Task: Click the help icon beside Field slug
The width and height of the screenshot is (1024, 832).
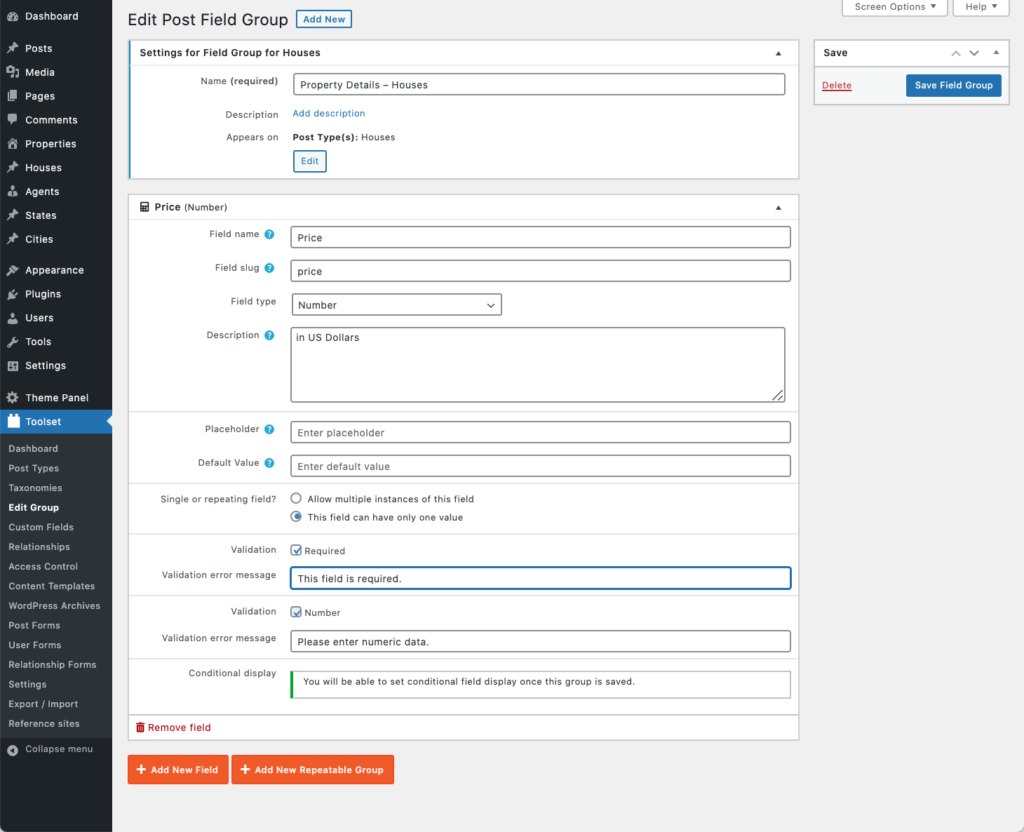Action: (x=269, y=268)
